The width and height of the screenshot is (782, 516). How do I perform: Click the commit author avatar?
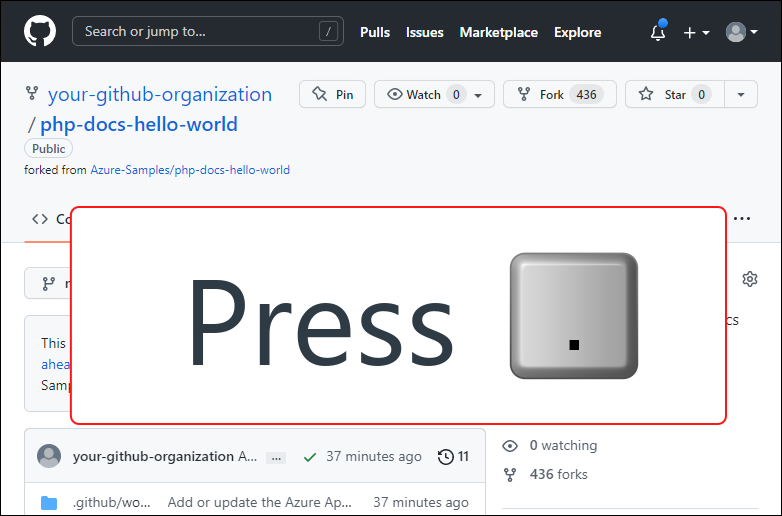[49, 456]
